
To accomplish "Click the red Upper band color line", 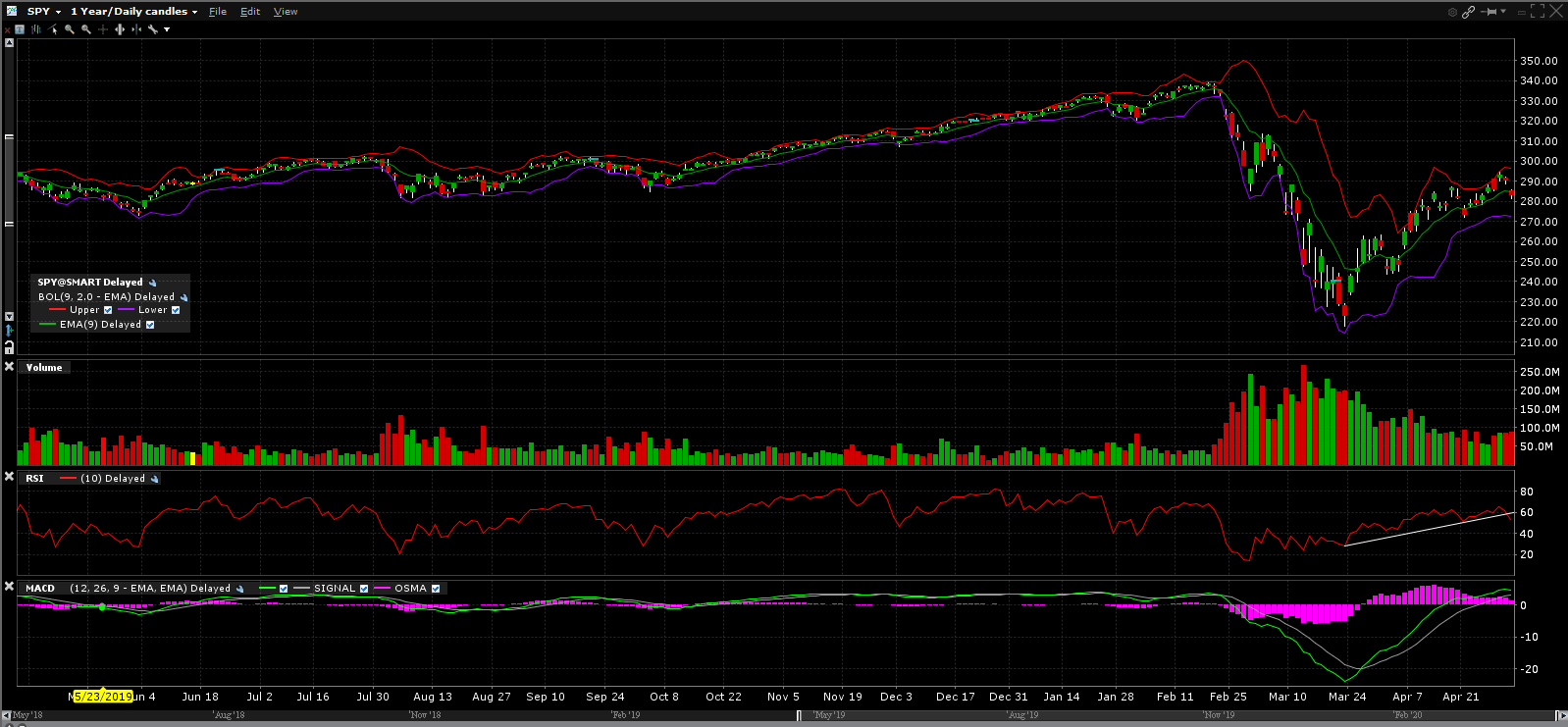I will pos(57,310).
